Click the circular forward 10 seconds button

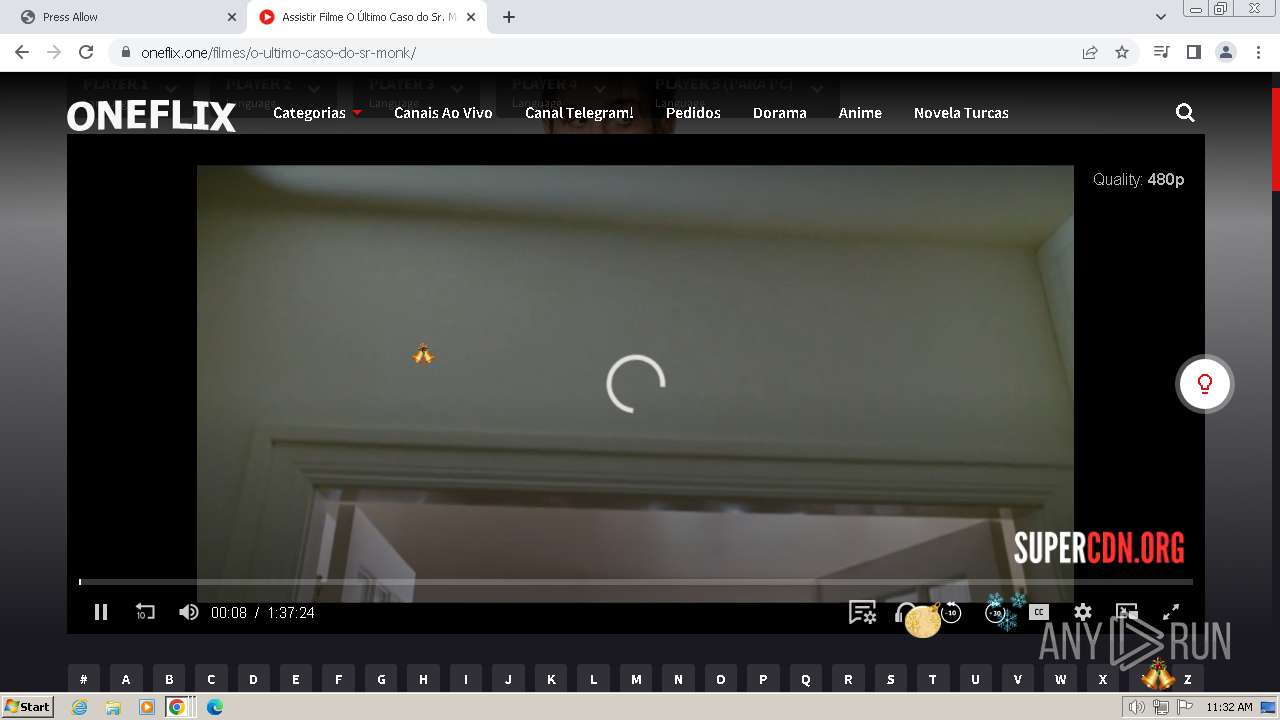[995, 612]
